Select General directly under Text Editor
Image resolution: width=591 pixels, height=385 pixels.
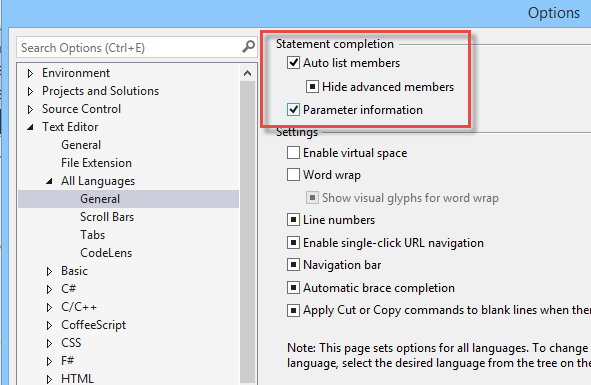click(x=81, y=145)
